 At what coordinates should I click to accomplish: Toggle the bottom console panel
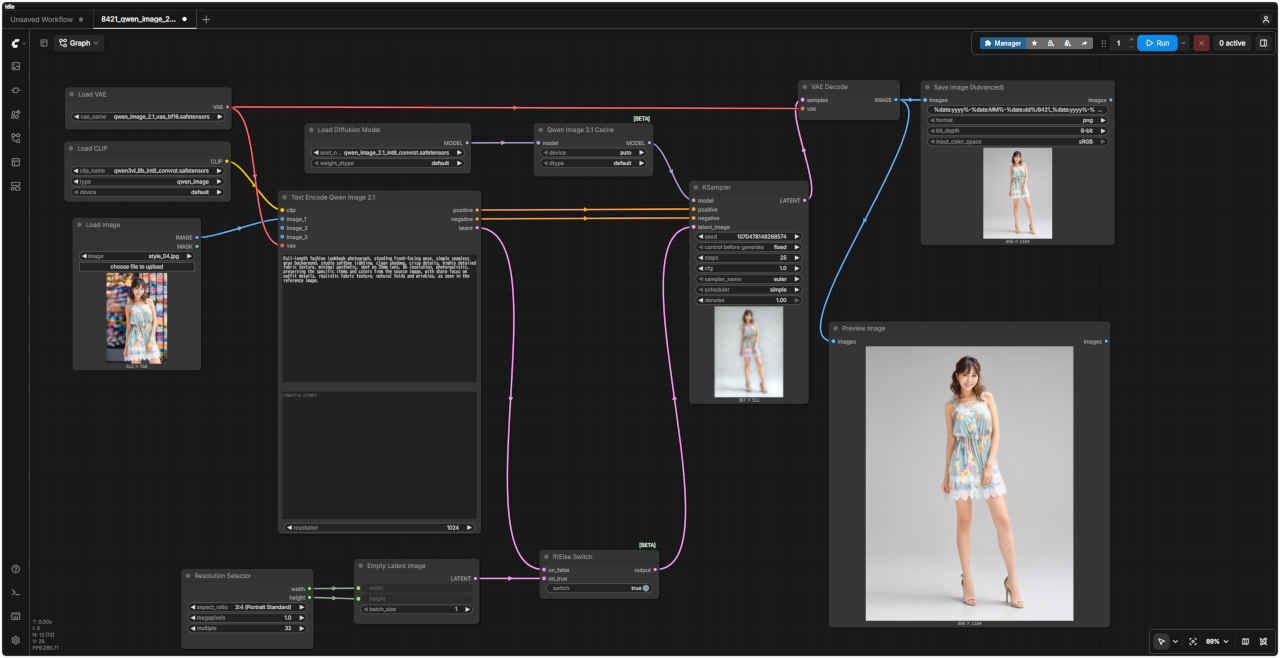(x=16, y=592)
